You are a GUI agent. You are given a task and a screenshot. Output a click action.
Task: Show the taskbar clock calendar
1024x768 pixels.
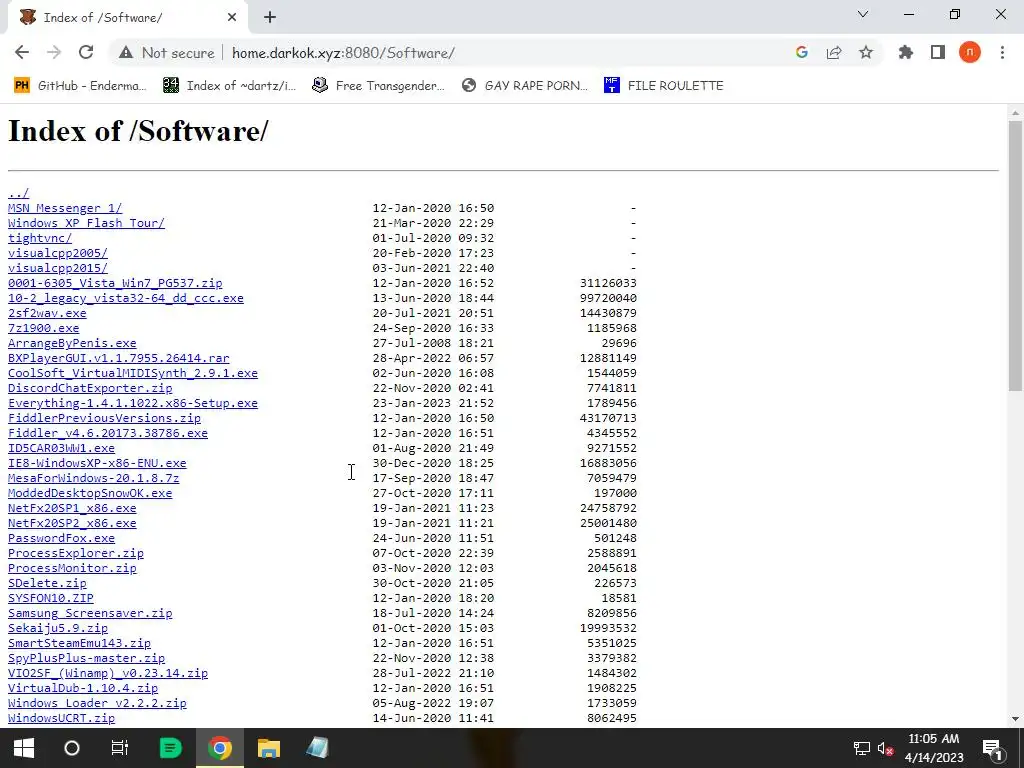pos(934,748)
